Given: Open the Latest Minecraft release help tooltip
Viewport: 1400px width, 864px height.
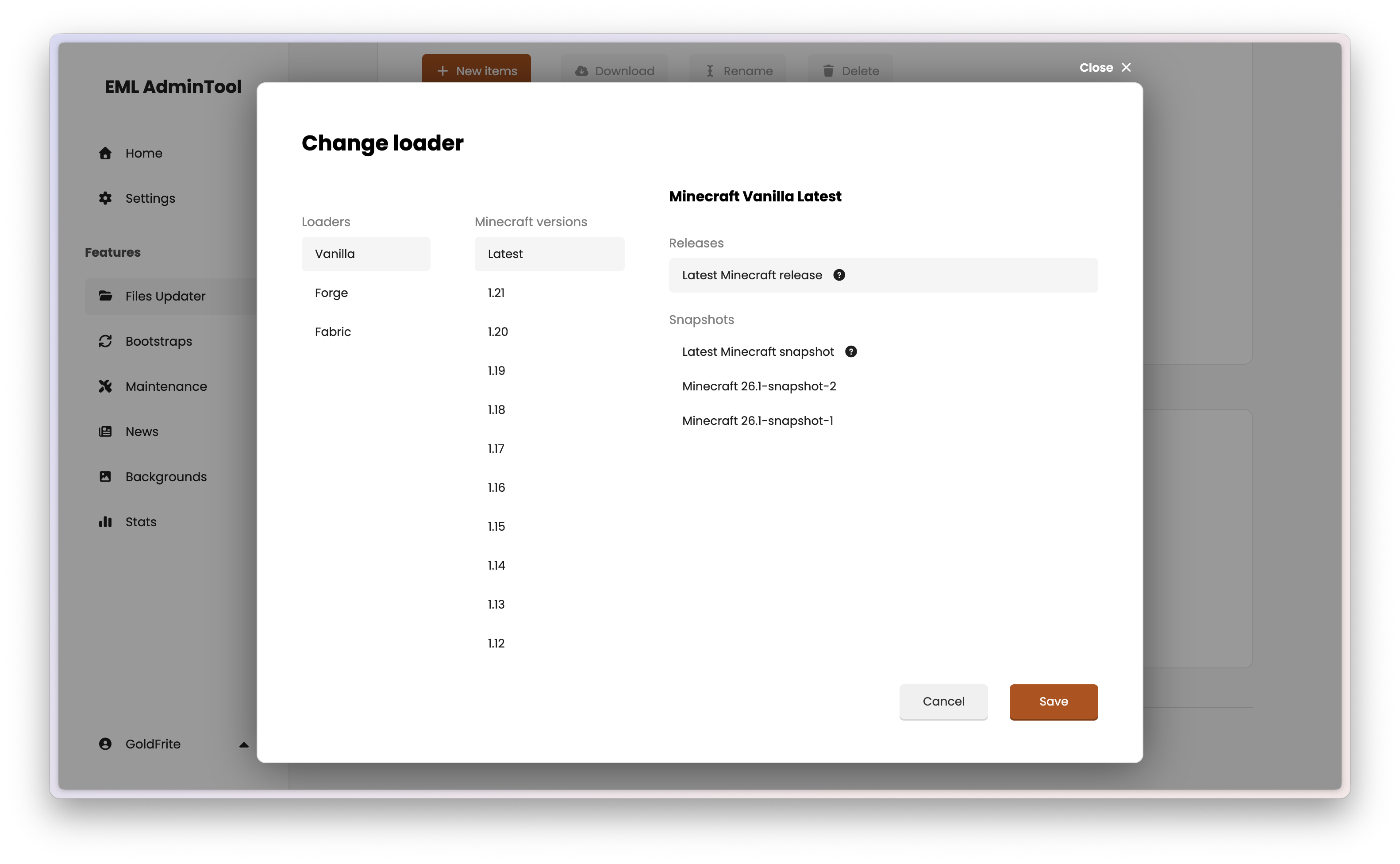Looking at the screenshot, I should click(839, 275).
